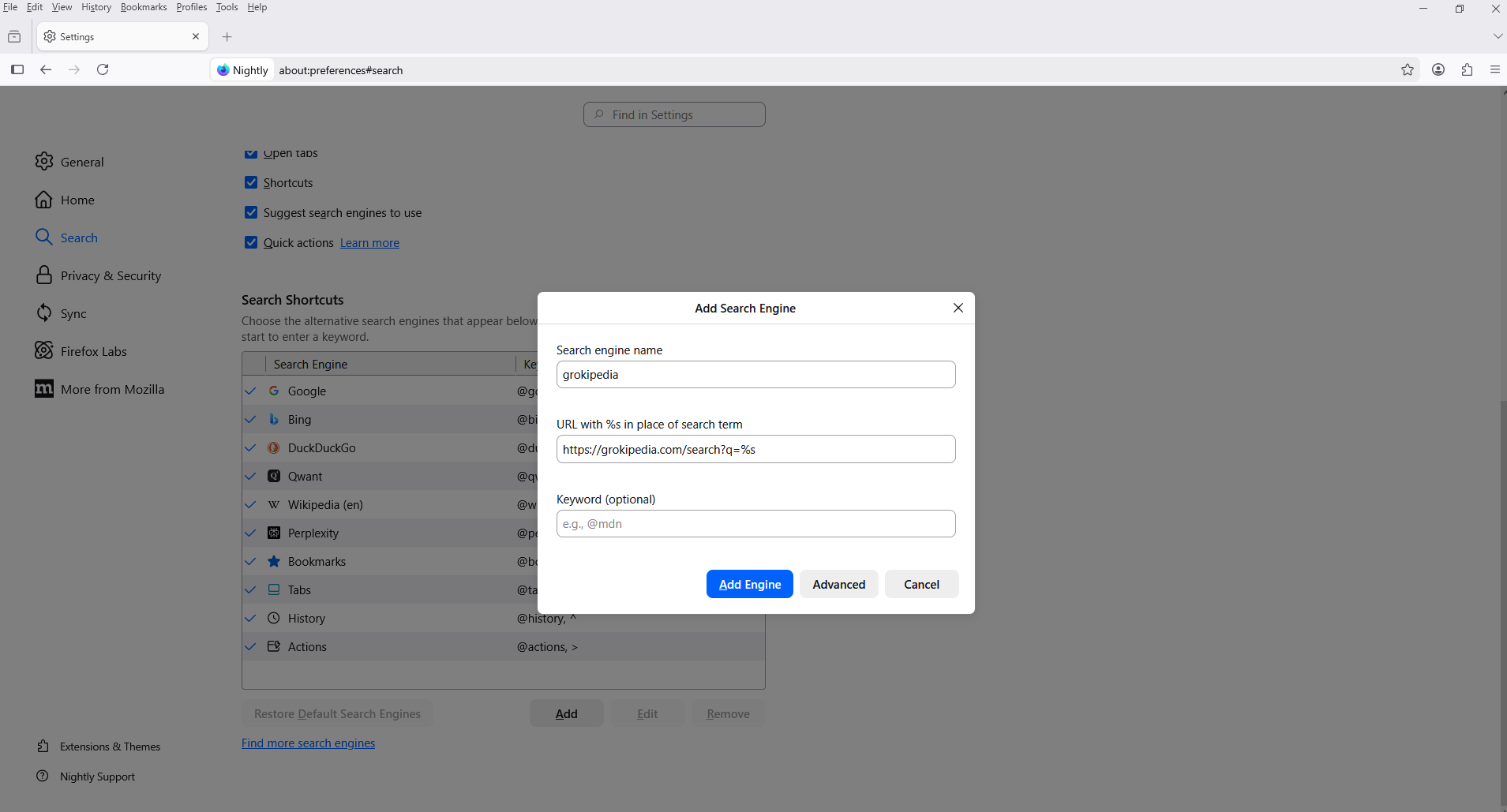Open new tab with plus icon
Image resolution: width=1507 pixels, height=812 pixels.
click(x=227, y=37)
